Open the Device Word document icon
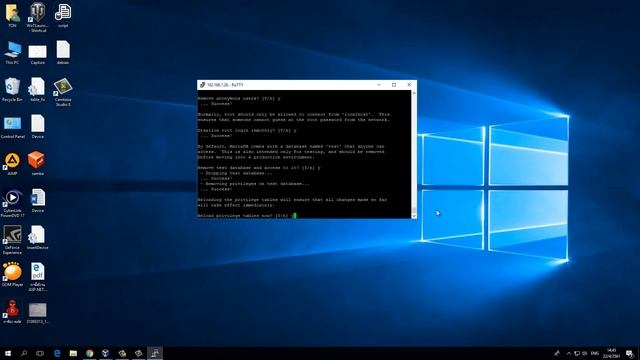Viewport: 640px width, 360px height. click(38, 201)
